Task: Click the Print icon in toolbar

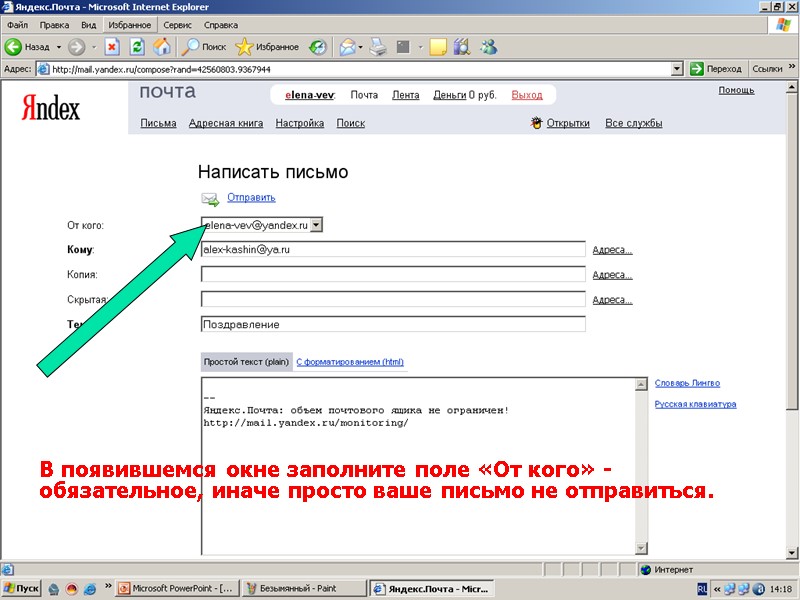Action: coord(378,47)
